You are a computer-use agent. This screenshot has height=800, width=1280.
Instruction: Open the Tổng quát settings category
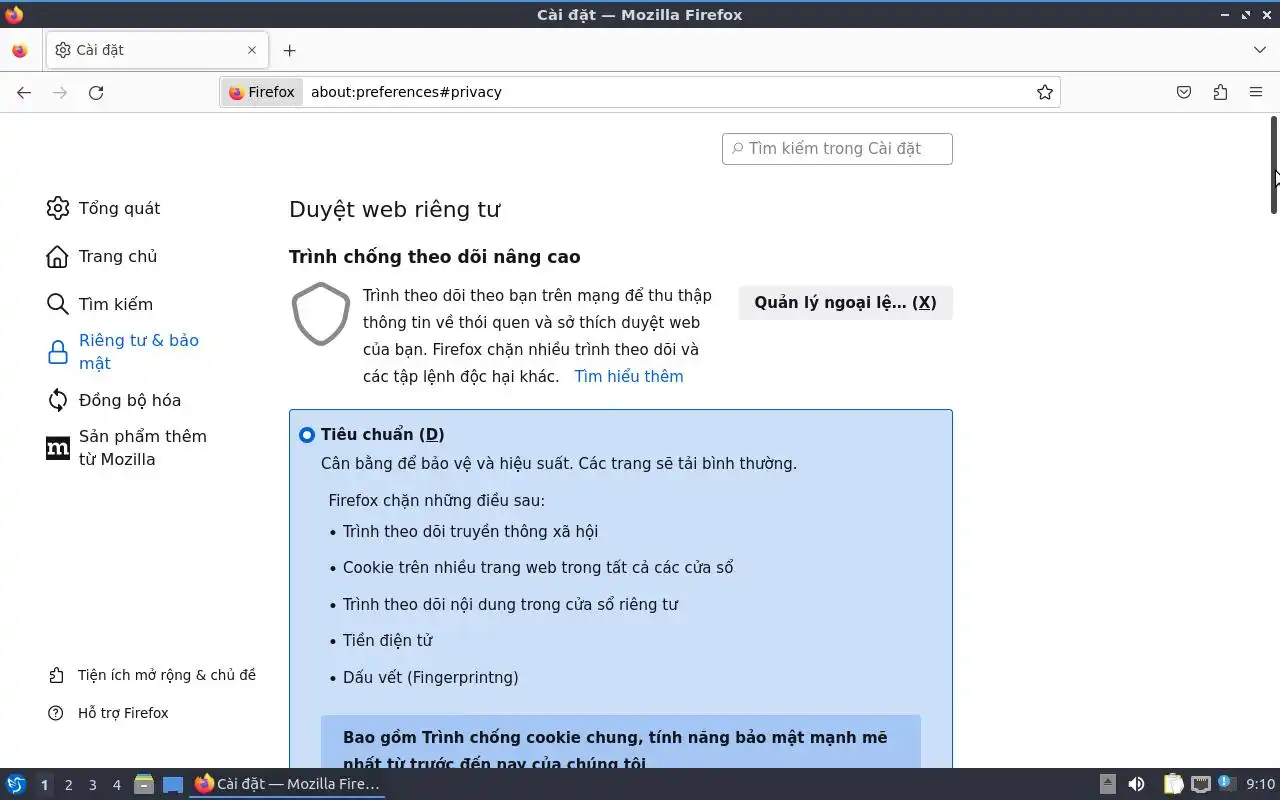[103, 208]
